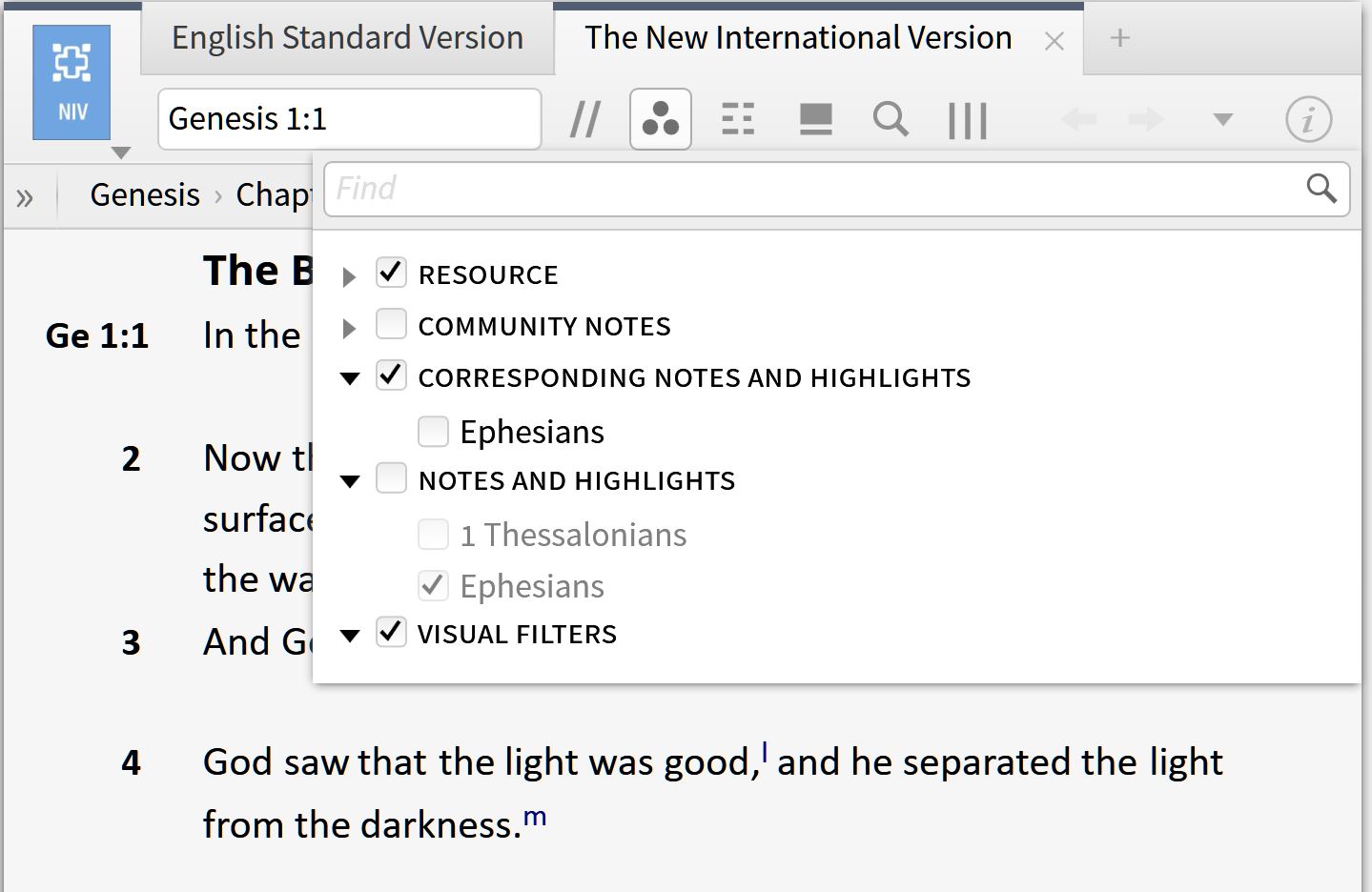Toggle Ephesians under Notes and Highlights

pyautogui.click(x=433, y=585)
